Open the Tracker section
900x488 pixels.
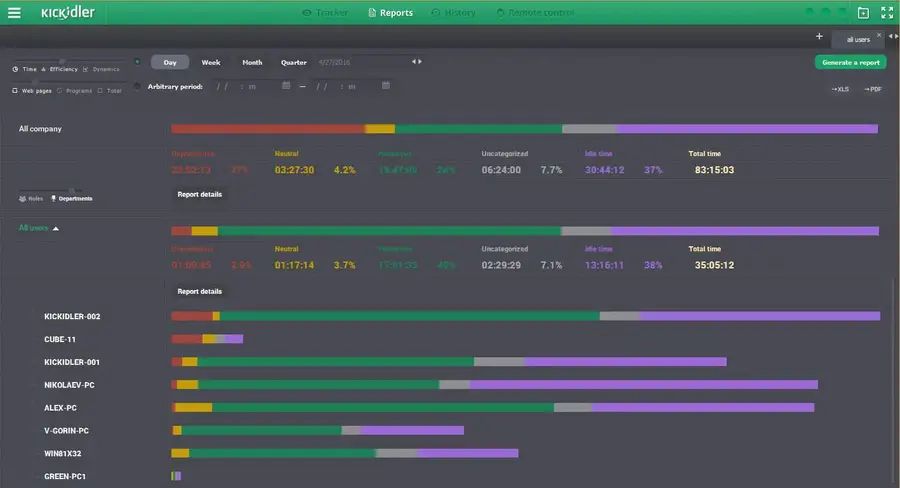pyautogui.click(x=325, y=13)
